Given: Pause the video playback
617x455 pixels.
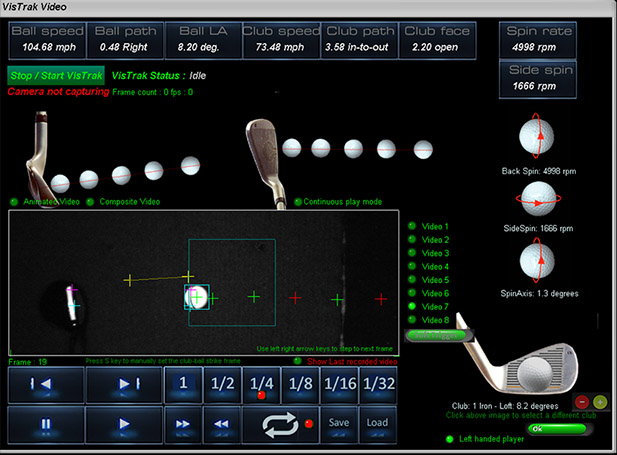Looking at the screenshot, I should [46, 424].
